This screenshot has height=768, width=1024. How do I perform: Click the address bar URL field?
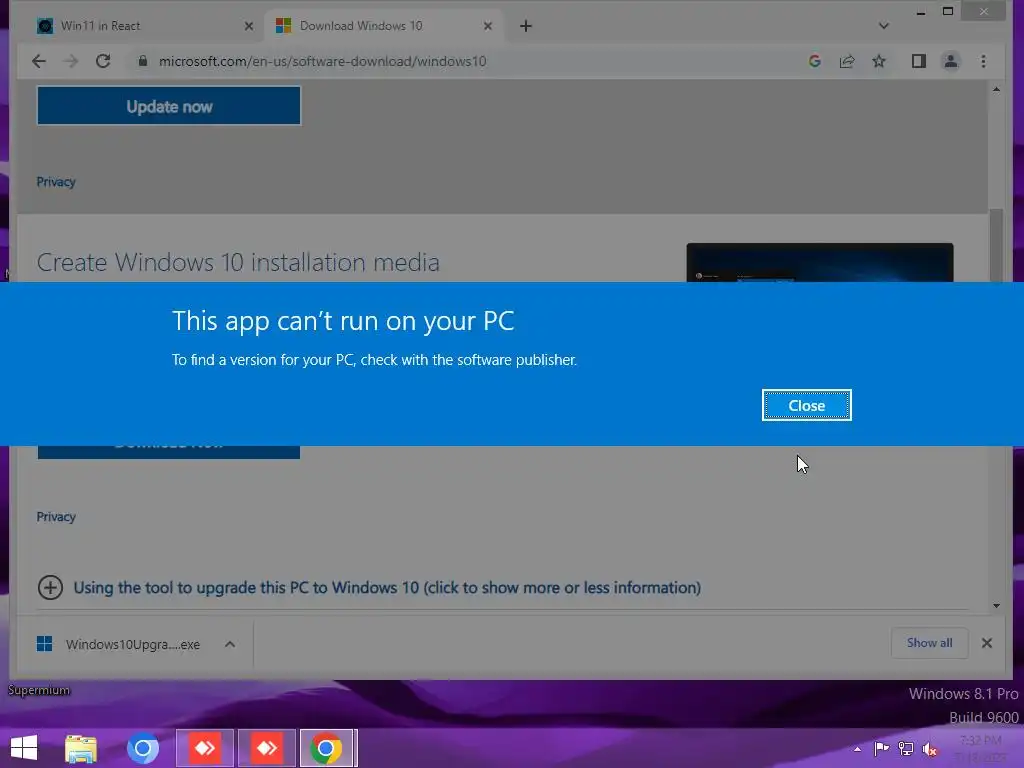coord(323,61)
